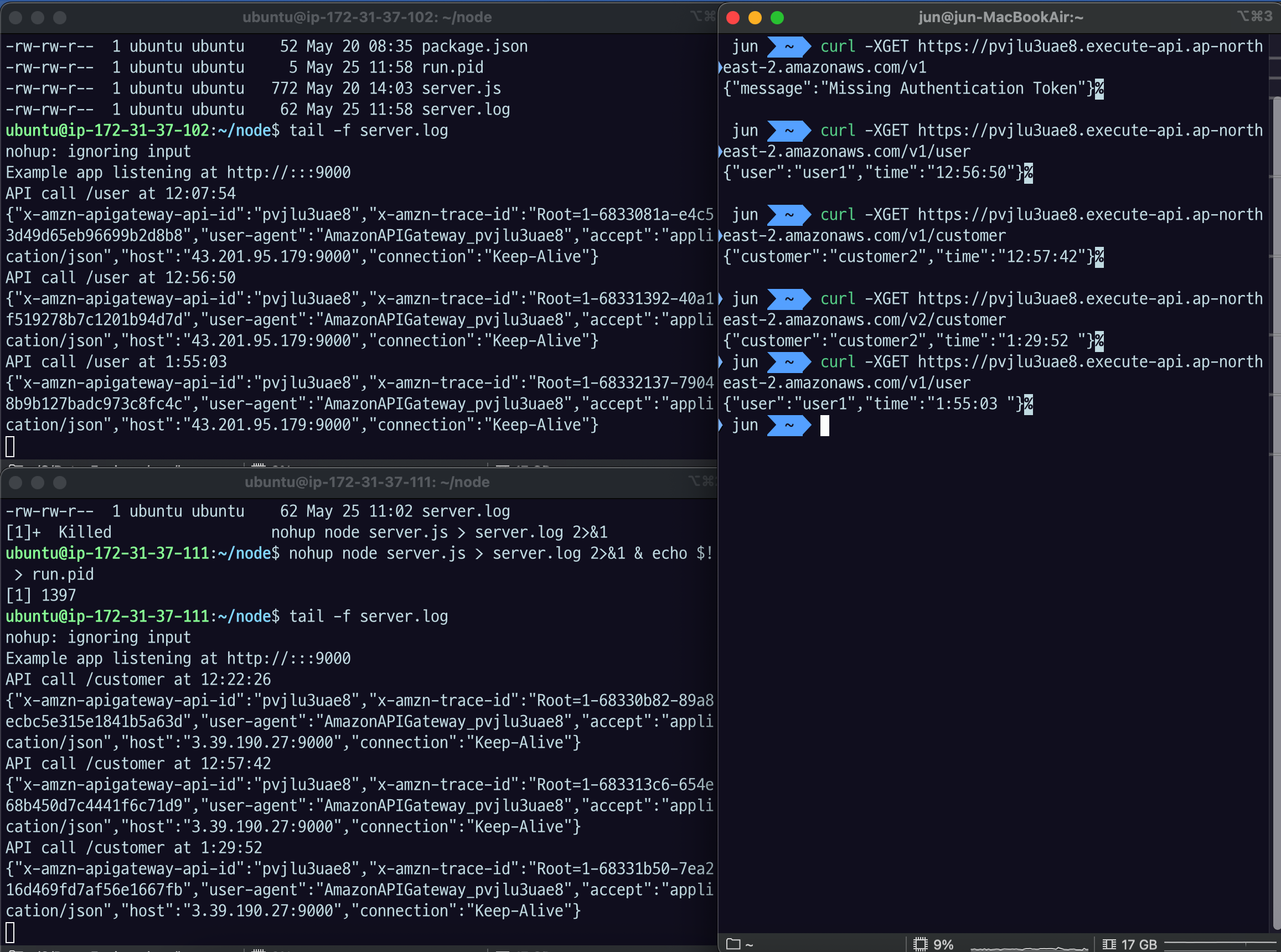Click the gray close button of the ip-172-31-37-111 window
This screenshot has height=952, width=1281.
tap(16, 482)
